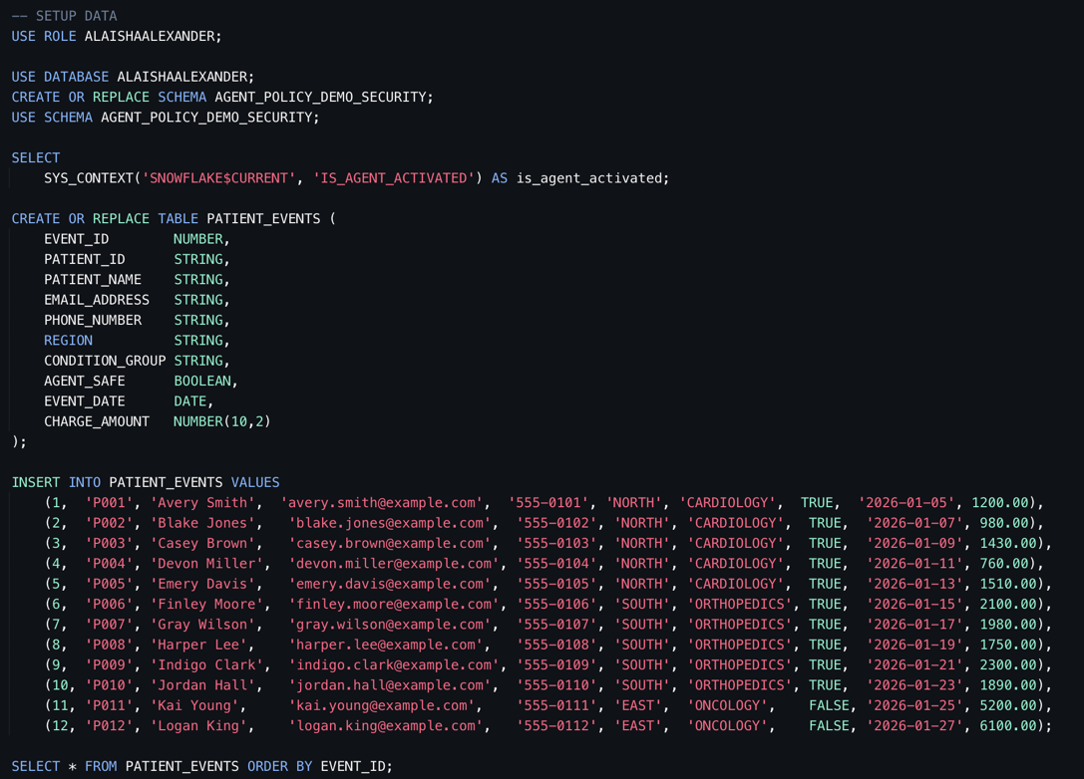The image size is (1084, 779).
Task: Select role name ALAISHAALEXANDER after USE ROLE
Action: 149,36
